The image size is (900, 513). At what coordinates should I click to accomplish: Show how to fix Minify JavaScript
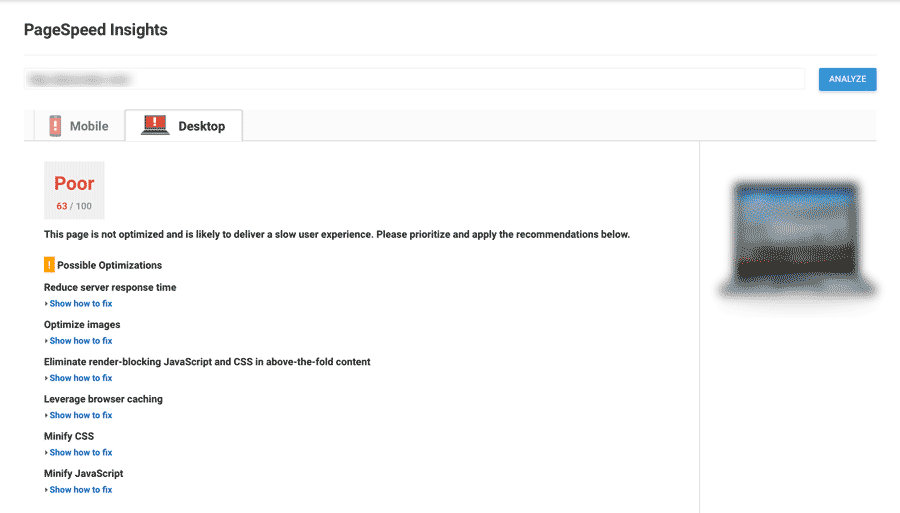[x=79, y=490]
